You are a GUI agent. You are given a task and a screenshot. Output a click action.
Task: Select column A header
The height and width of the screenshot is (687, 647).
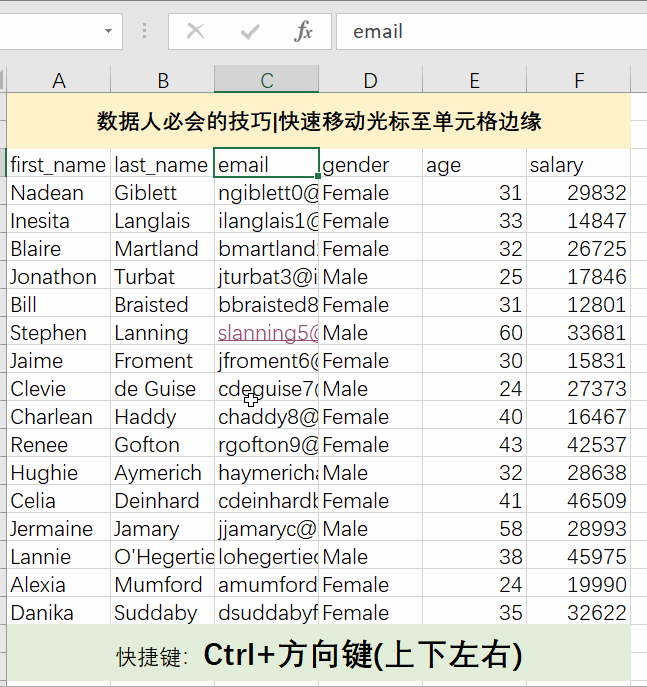pyautogui.click(x=59, y=80)
